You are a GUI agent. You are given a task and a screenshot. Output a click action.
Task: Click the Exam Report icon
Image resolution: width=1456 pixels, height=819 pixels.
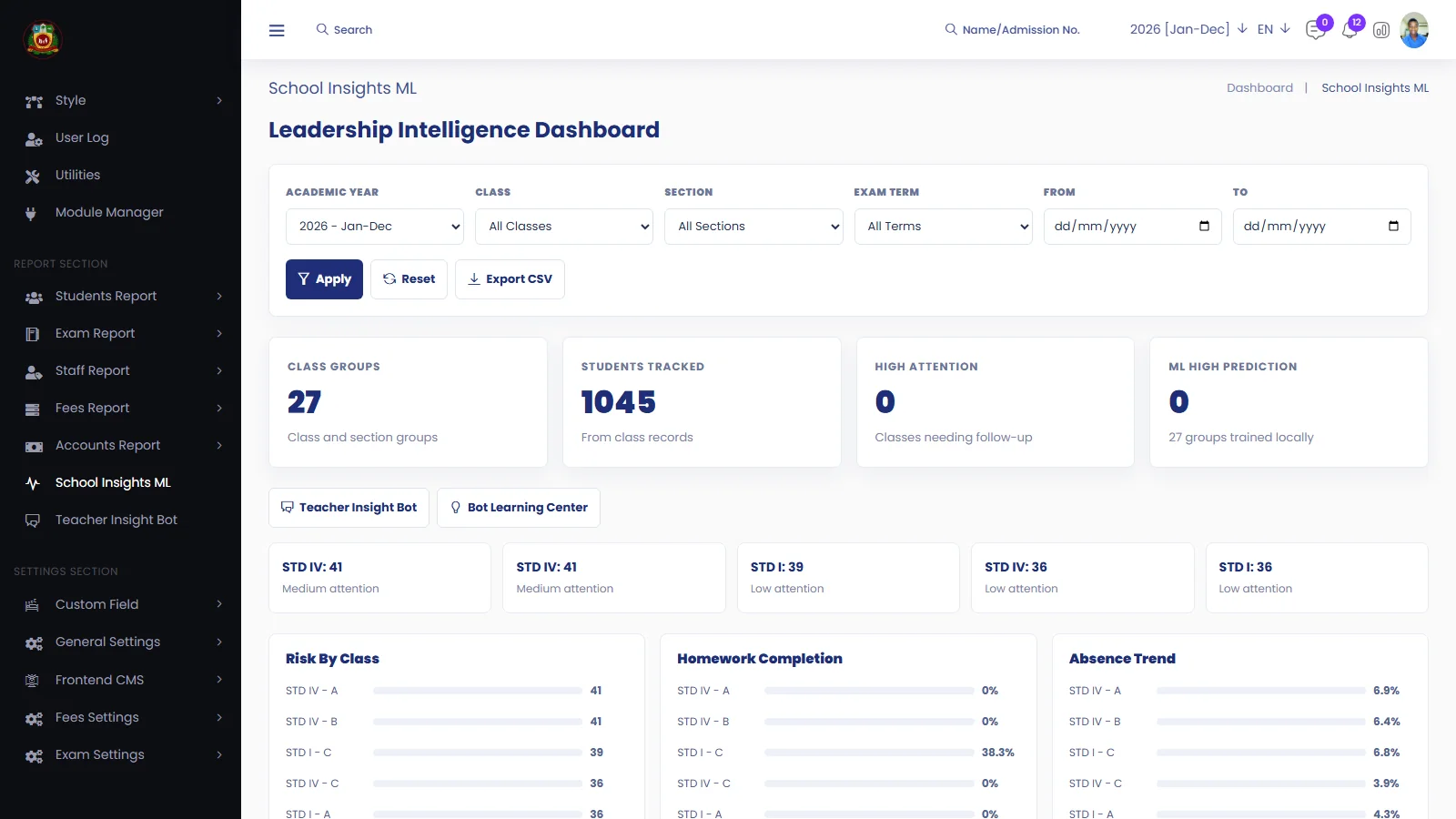32,334
